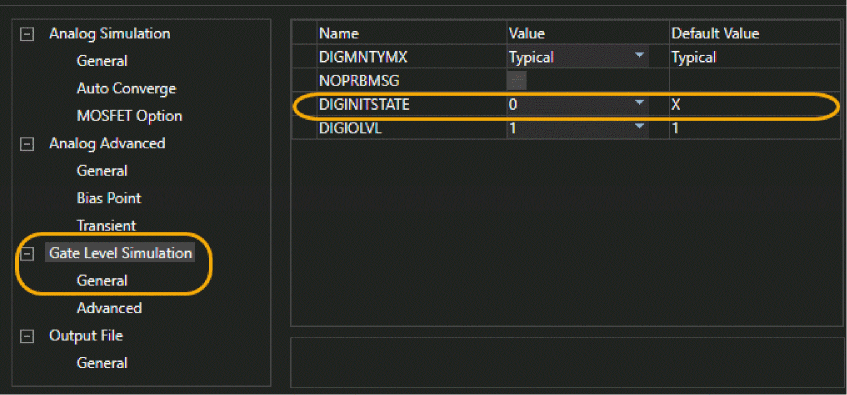Open the DIGMNTYMX value dropdown
Image resolution: width=847 pixels, height=395 pixels.
click(x=640, y=56)
